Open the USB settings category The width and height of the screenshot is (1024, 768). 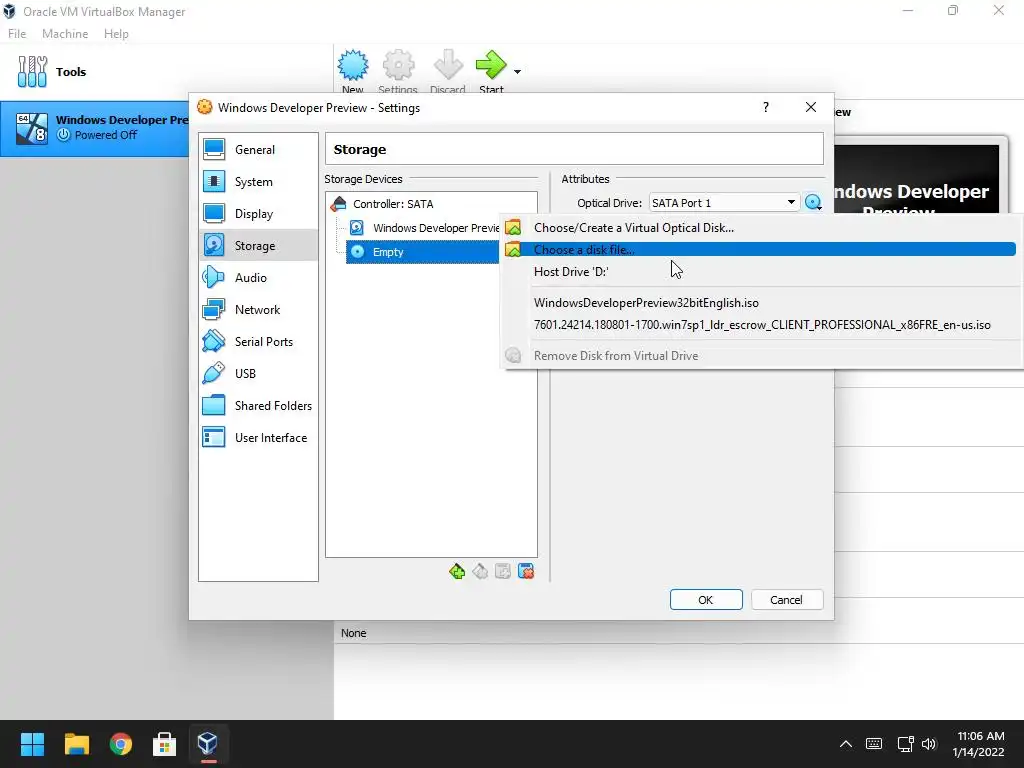coord(258,374)
